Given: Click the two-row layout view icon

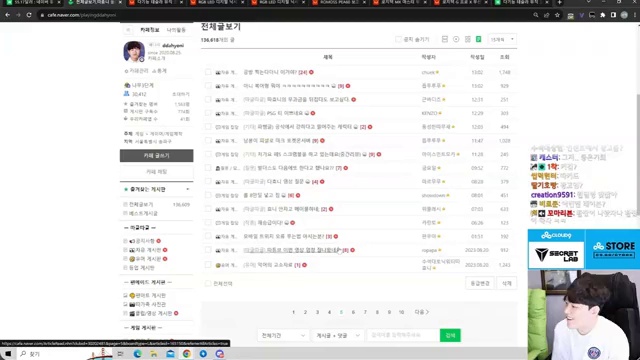Looking at the screenshot, I should 445,39.
